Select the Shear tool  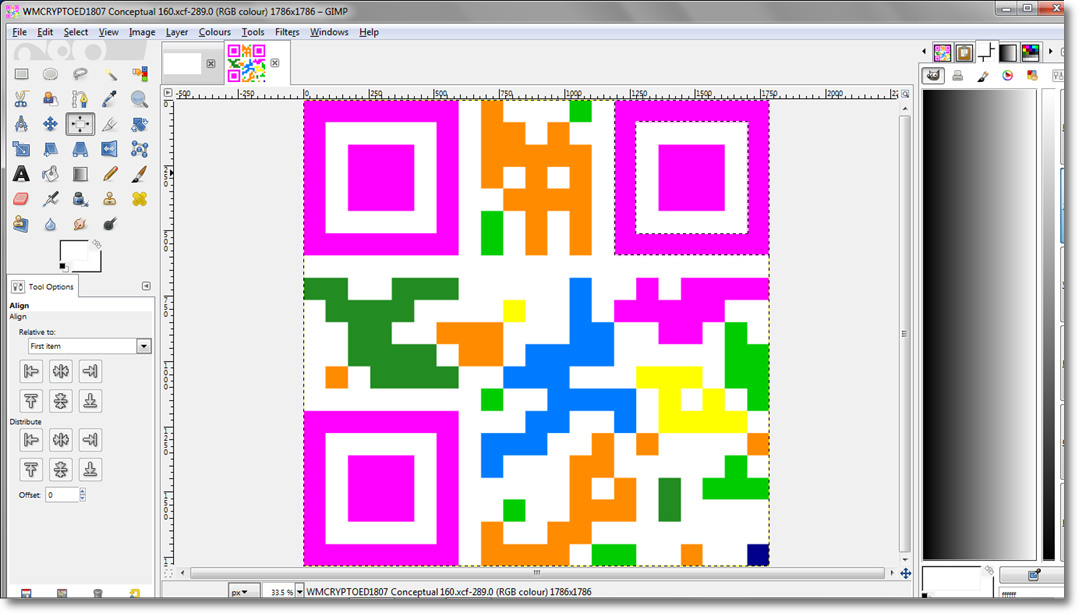(x=50, y=149)
